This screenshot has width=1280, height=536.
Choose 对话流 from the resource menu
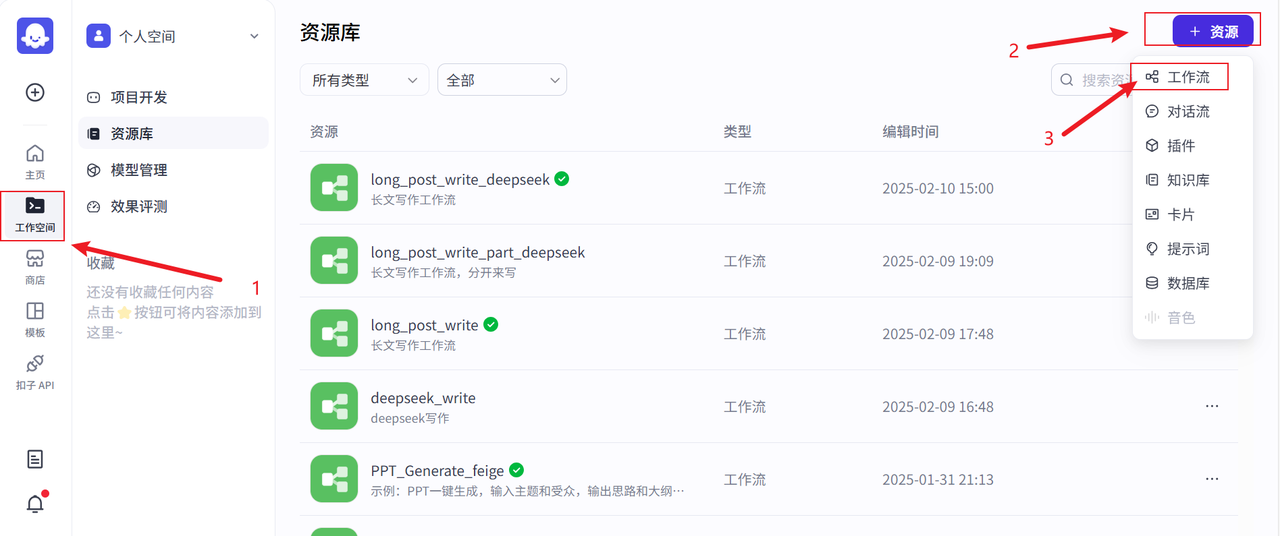pyautogui.click(x=1192, y=111)
